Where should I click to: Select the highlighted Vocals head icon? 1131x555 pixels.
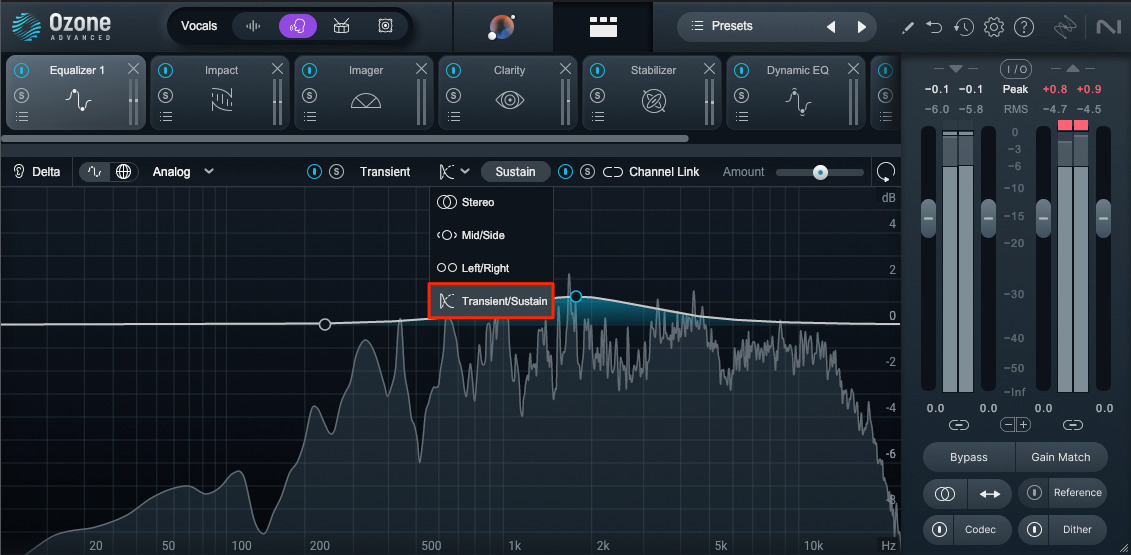click(297, 26)
